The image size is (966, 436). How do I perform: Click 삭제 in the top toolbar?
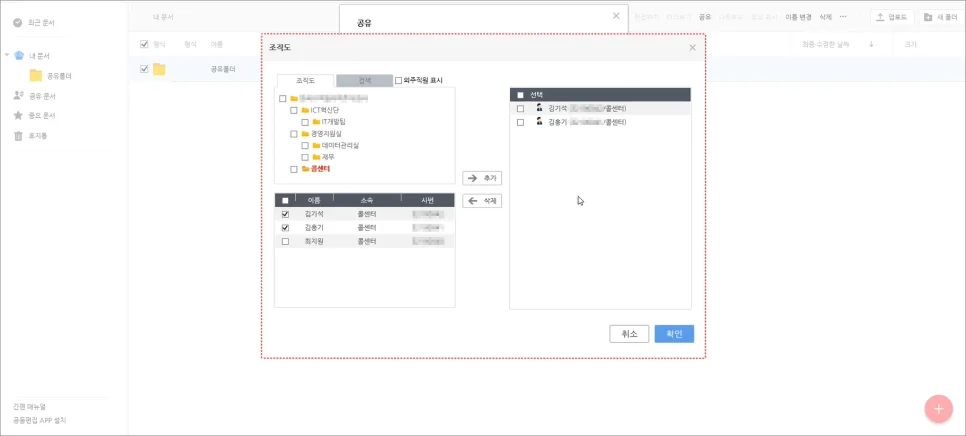tap(826, 17)
